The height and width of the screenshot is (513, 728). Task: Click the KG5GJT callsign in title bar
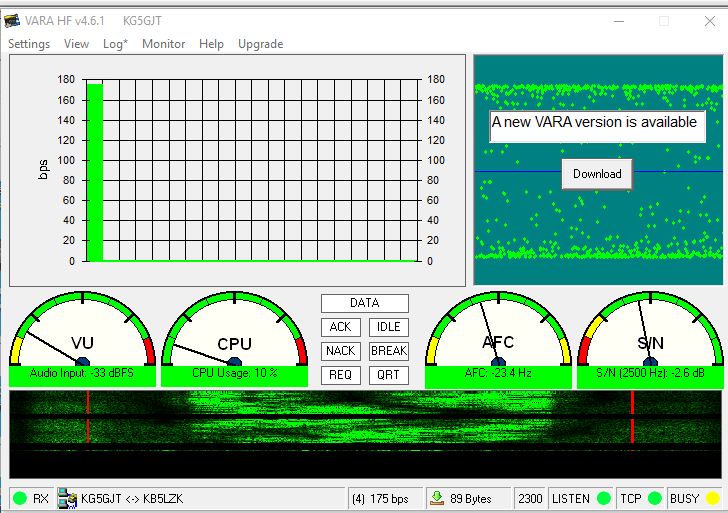click(142, 21)
